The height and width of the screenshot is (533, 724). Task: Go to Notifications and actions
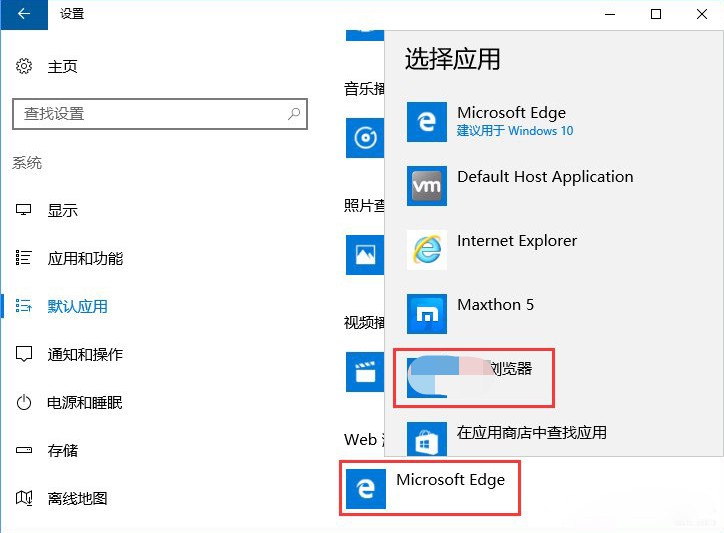pos(85,354)
